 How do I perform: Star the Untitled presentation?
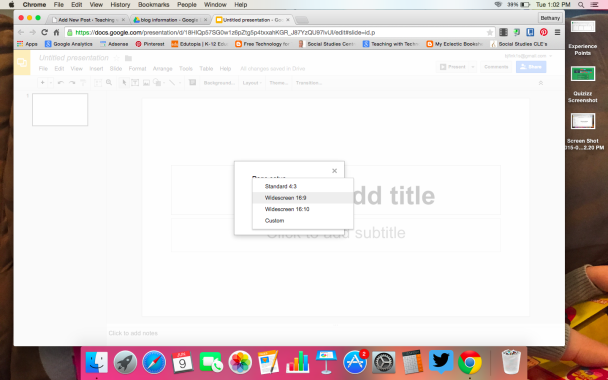[x=116, y=58]
